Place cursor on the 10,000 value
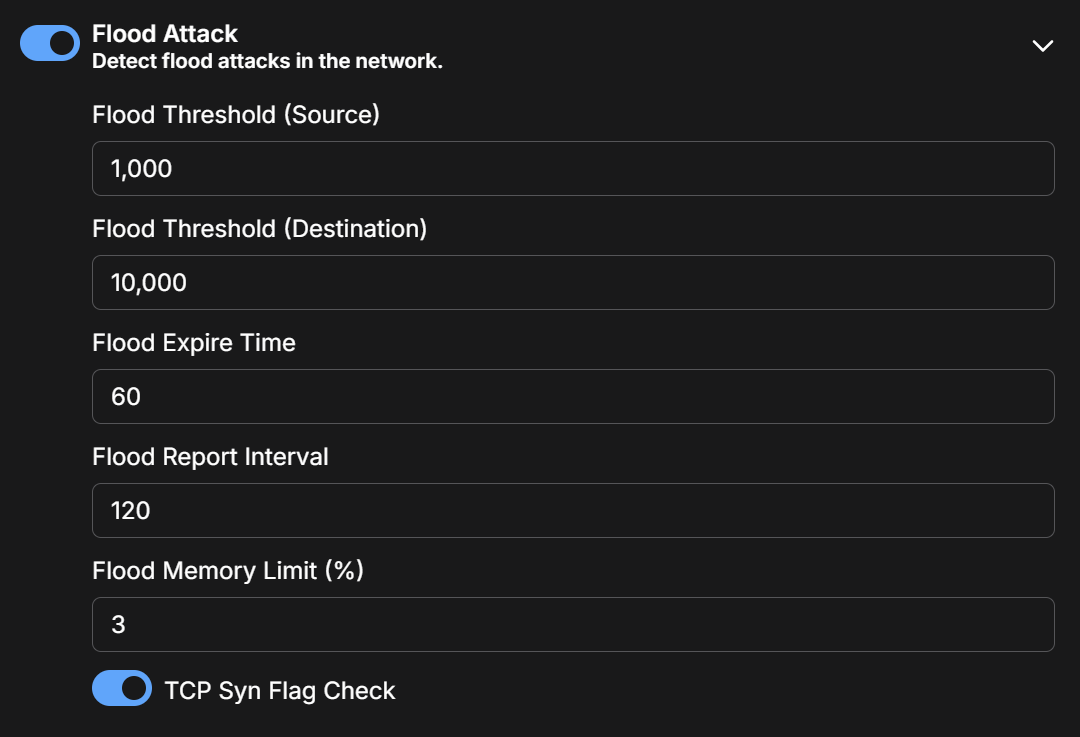Screen dimensions: 1080x737 [149, 283]
